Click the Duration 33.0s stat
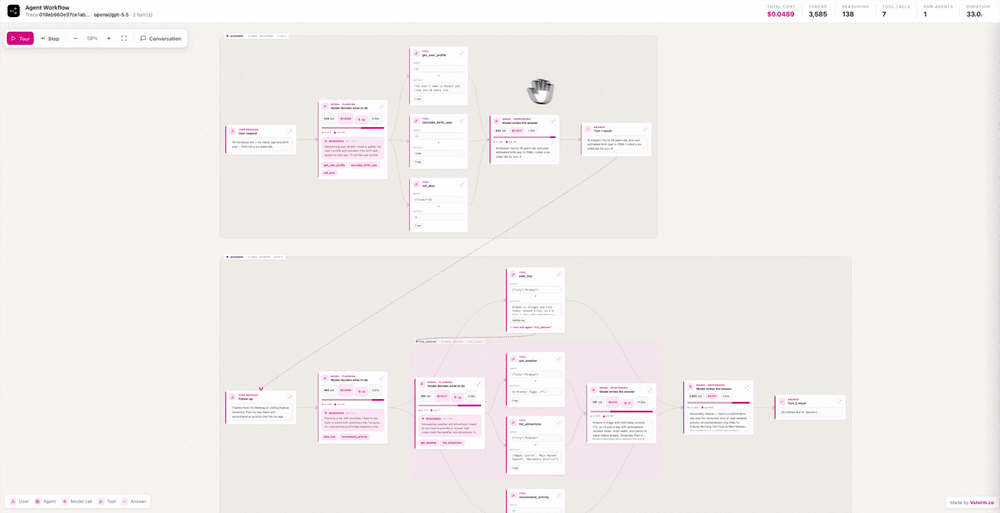This screenshot has height=513, width=1000. 978,11
